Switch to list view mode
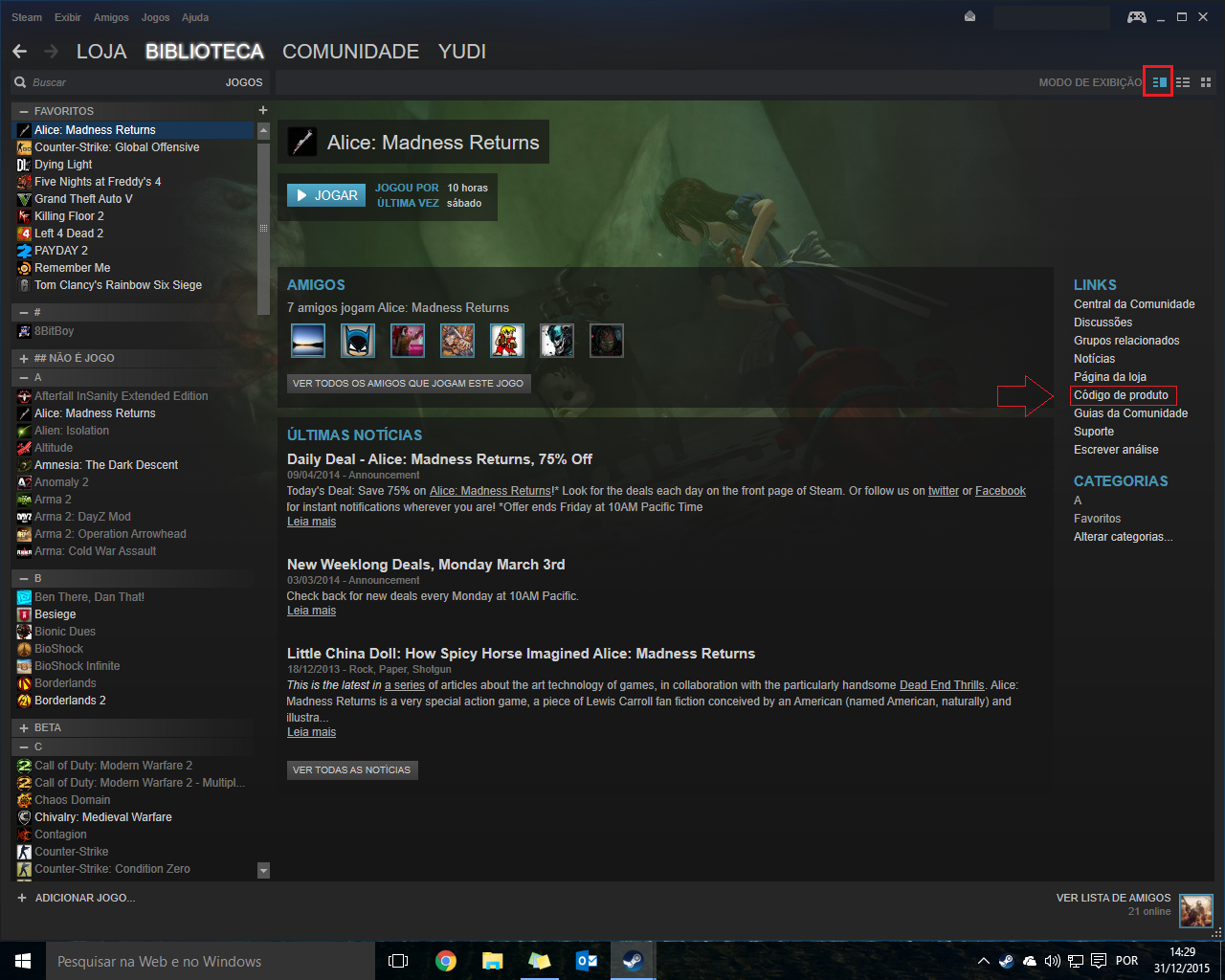Viewport: 1225px width, 980px height. point(1183,82)
